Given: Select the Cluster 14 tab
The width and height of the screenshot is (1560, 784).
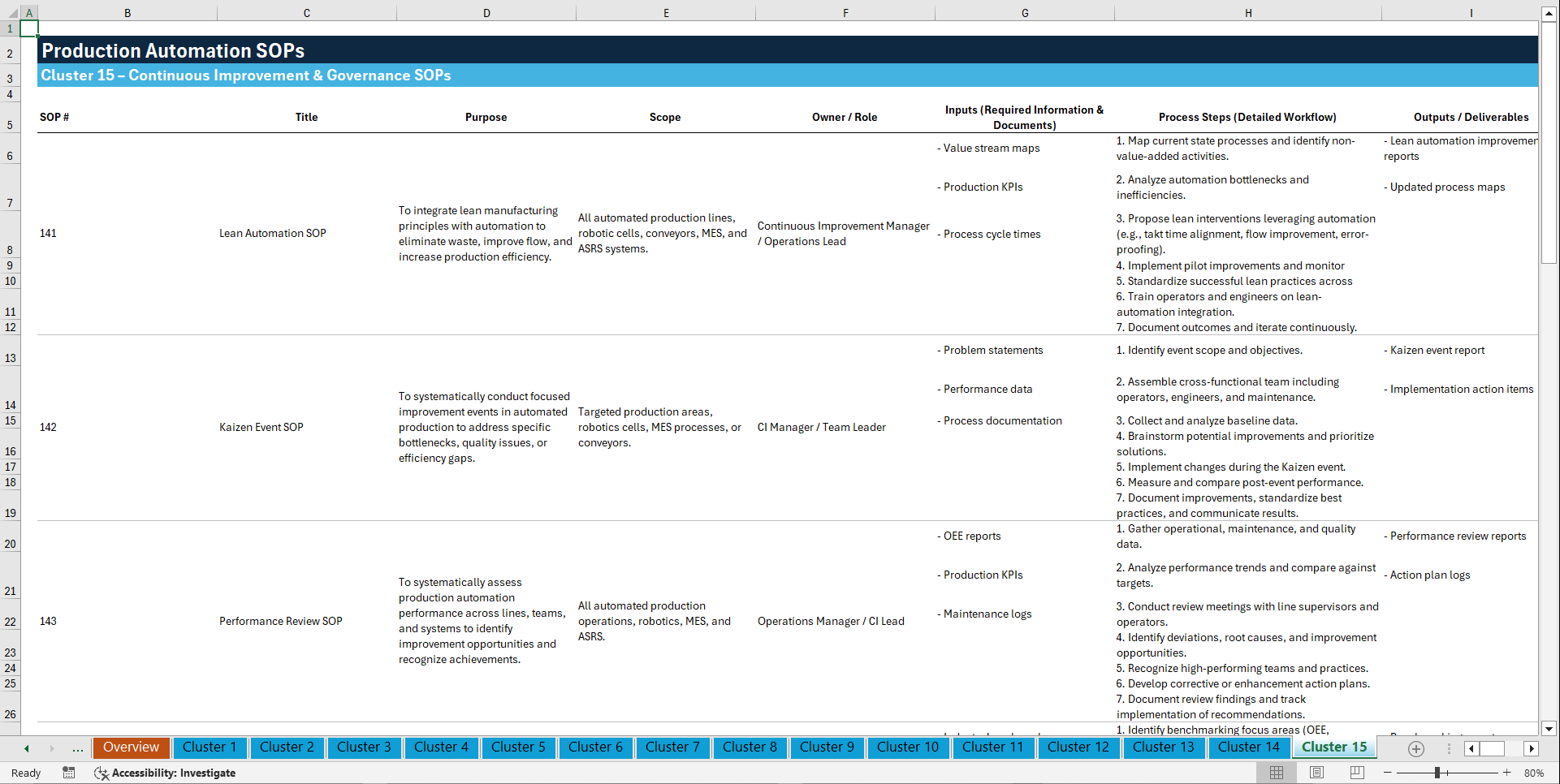Looking at the screenshot, I should (x=1249, y=747).
